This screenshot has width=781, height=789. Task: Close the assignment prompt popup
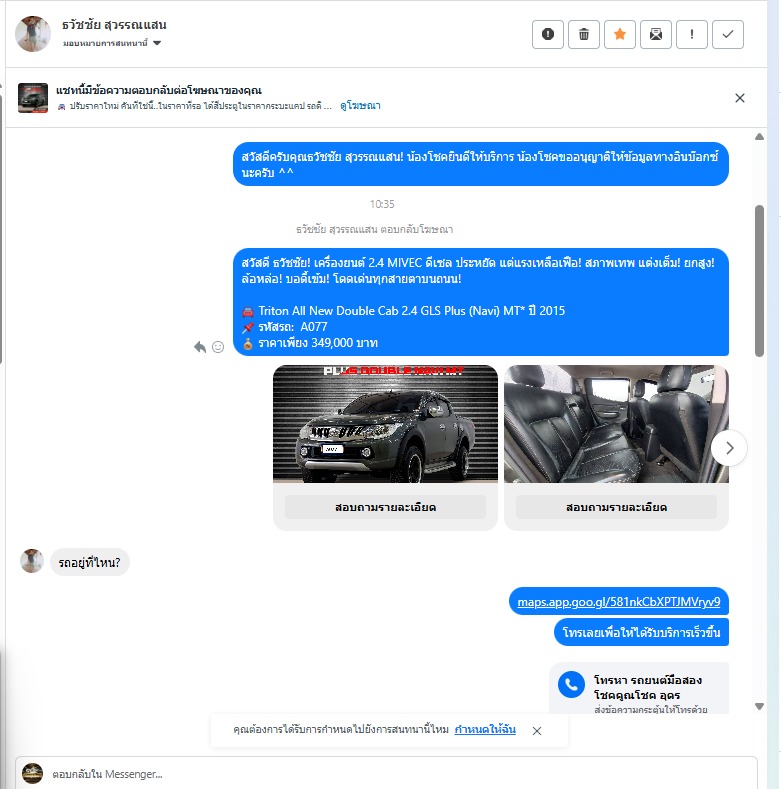537,731
